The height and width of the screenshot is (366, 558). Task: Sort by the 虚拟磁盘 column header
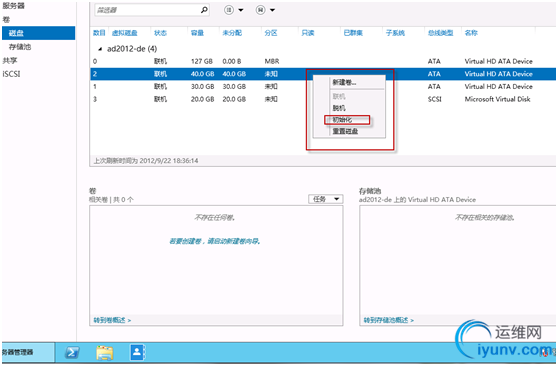(125, 33)
